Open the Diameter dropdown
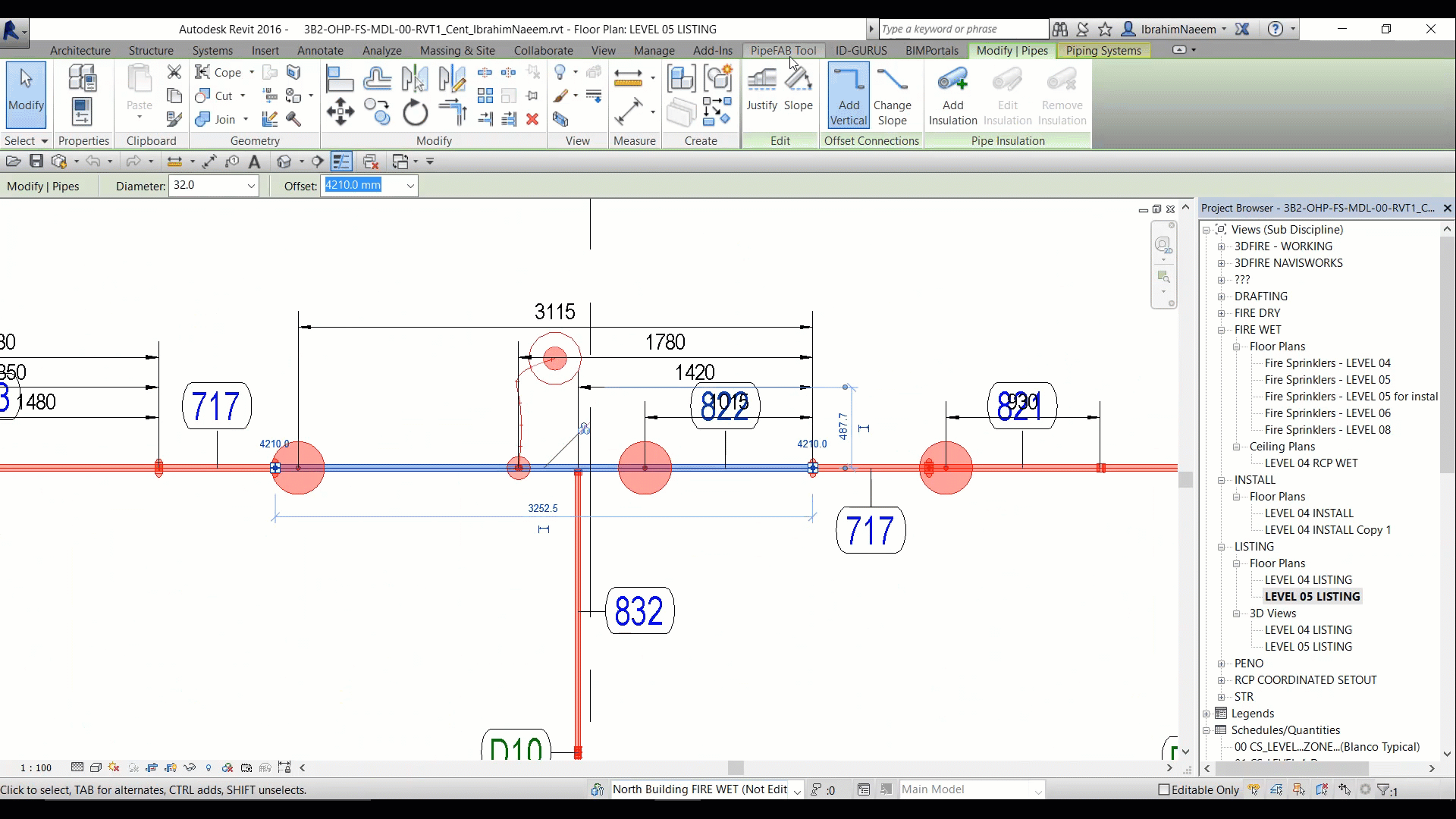This screenshot has width=1456, height=819. coord(251,186)
